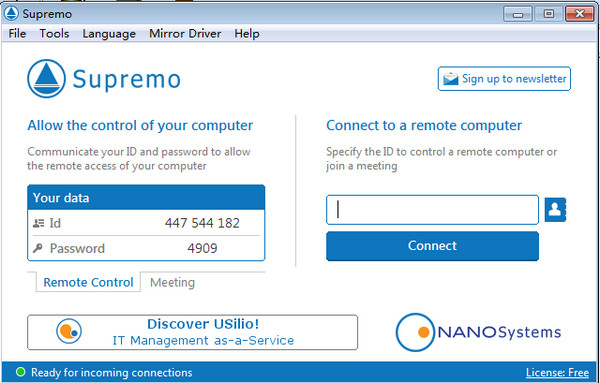This screenshot has height=383, width=600.
Task: Click the blue Connect button
Action: [x=432, y=246]
